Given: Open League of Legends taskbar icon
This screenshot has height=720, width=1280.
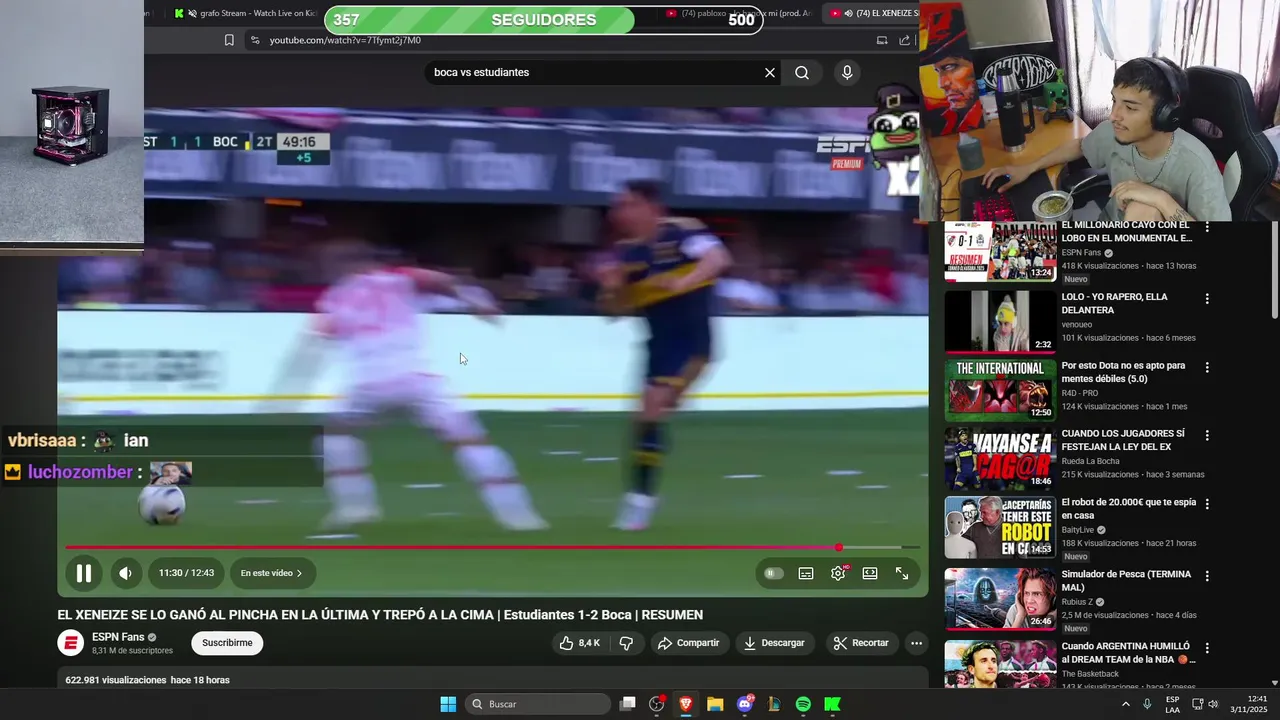Looking at the screenshot, I should pos(774,704).
